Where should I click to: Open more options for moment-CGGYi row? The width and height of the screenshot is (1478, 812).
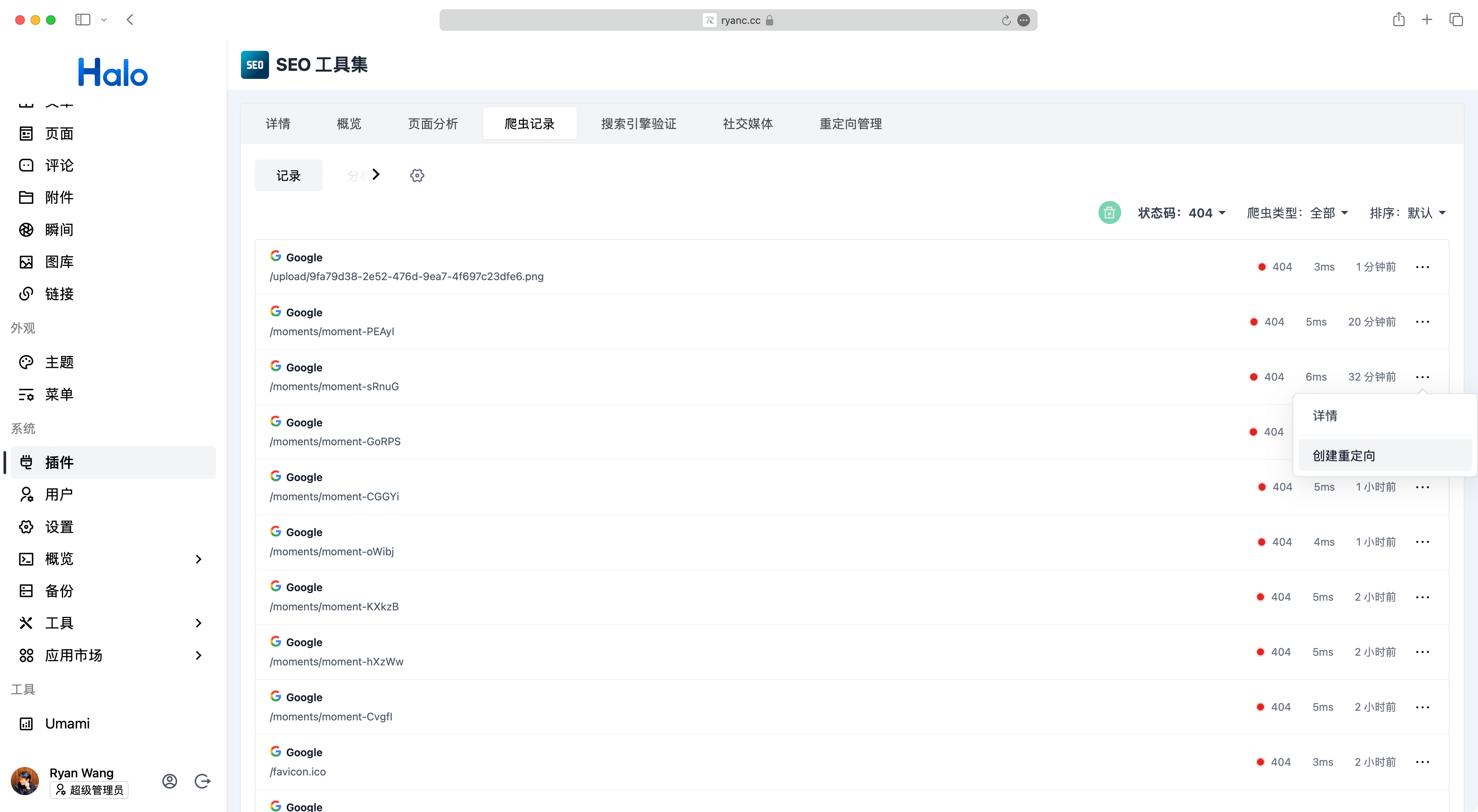coord(1422,487)
